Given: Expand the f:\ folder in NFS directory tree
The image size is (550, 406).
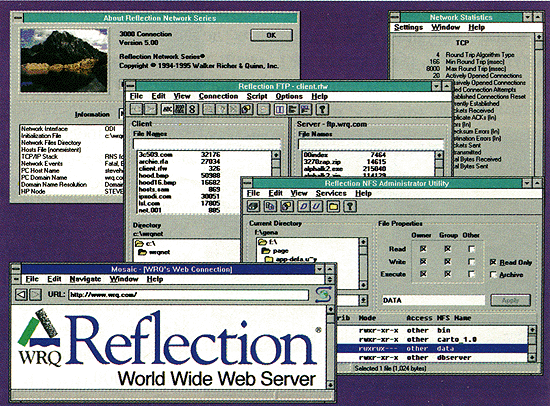Looking at the screenshot, I should [x=268, y=242].
